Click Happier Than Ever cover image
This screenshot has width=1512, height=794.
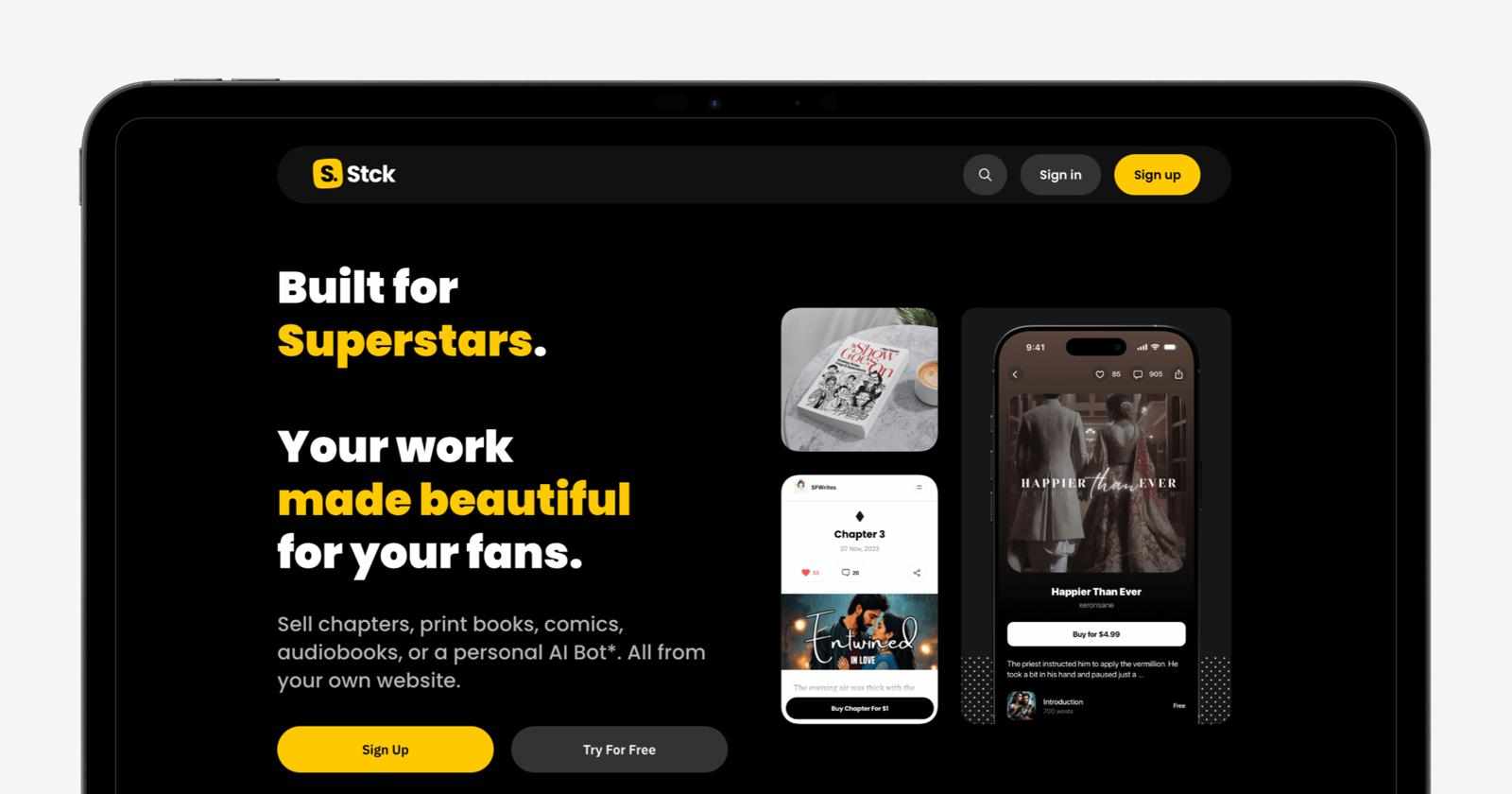coord(1096,483)
